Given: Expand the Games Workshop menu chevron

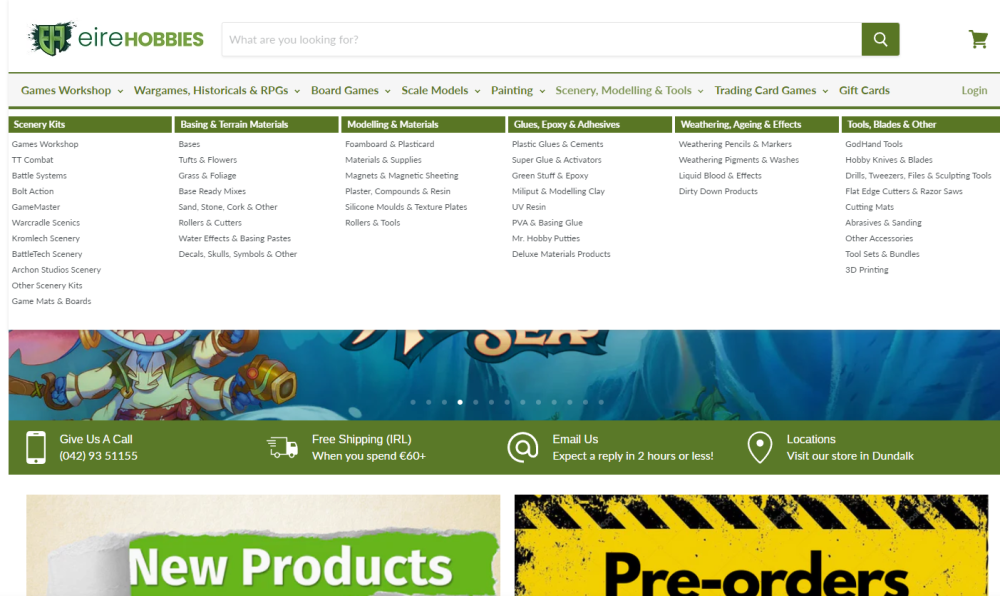Looking at the screenshot, I should pyautogui.click(x=120, y=90).
